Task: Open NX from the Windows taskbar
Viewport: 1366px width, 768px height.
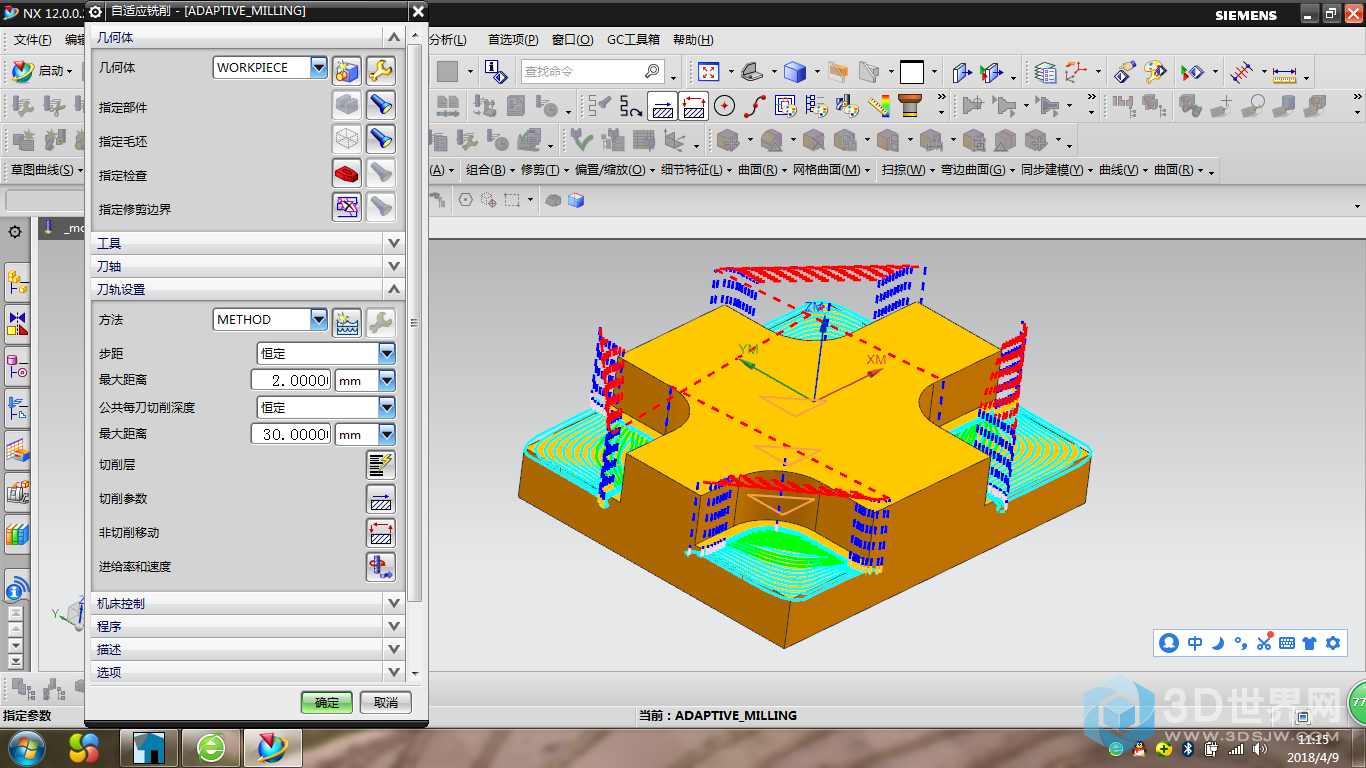Action: pos(272,747)
